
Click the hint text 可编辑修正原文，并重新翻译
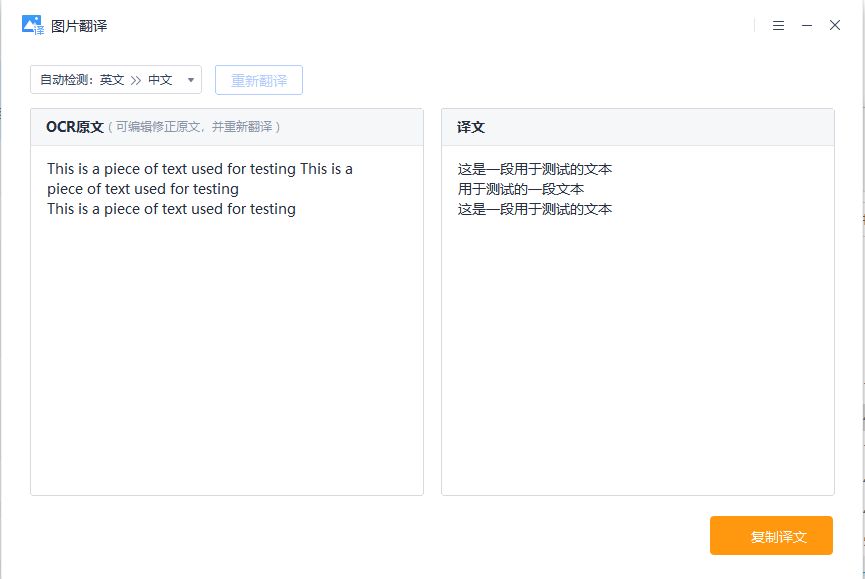194,127
